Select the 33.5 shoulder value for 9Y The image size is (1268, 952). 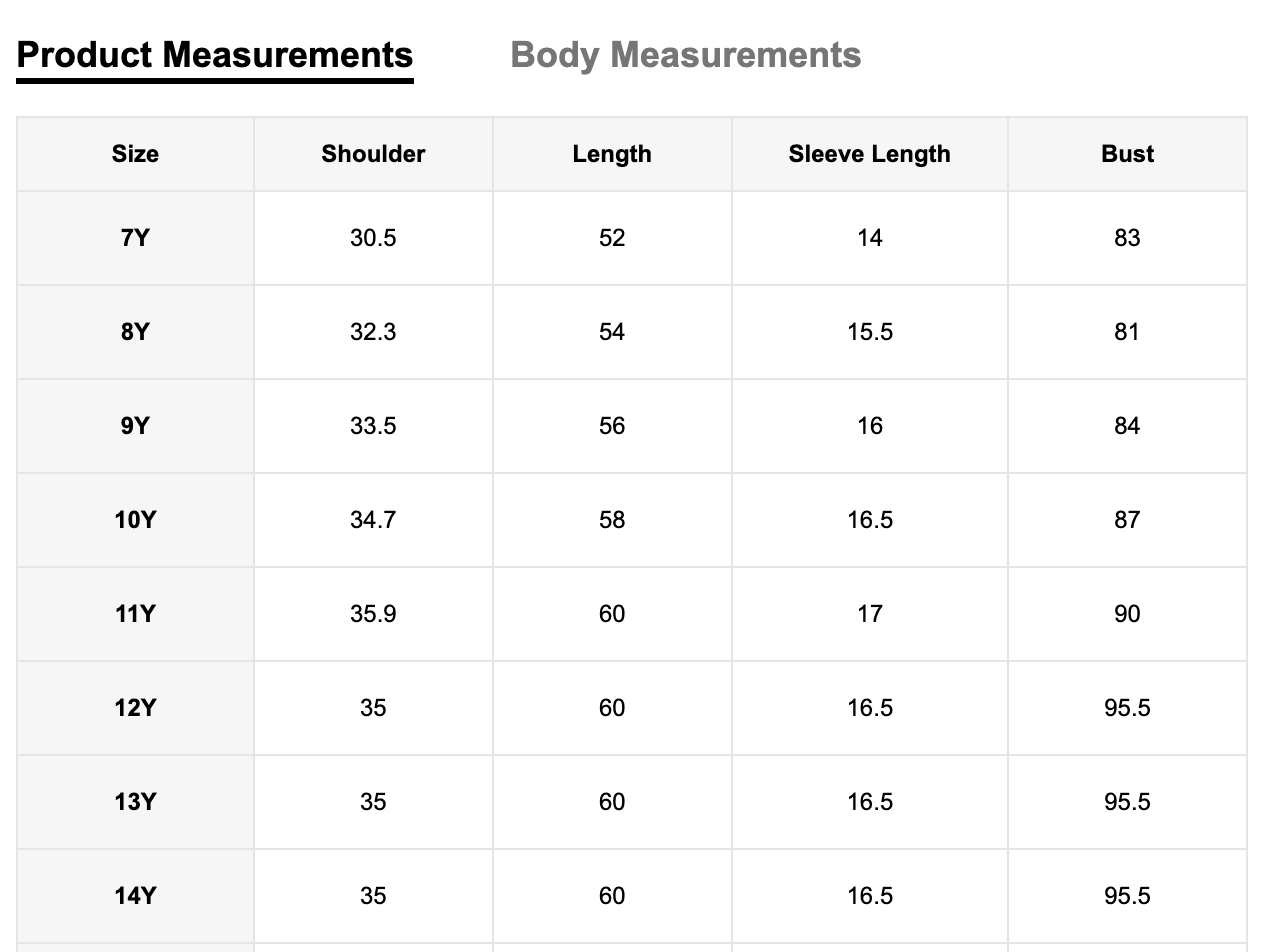pos(373,426)
